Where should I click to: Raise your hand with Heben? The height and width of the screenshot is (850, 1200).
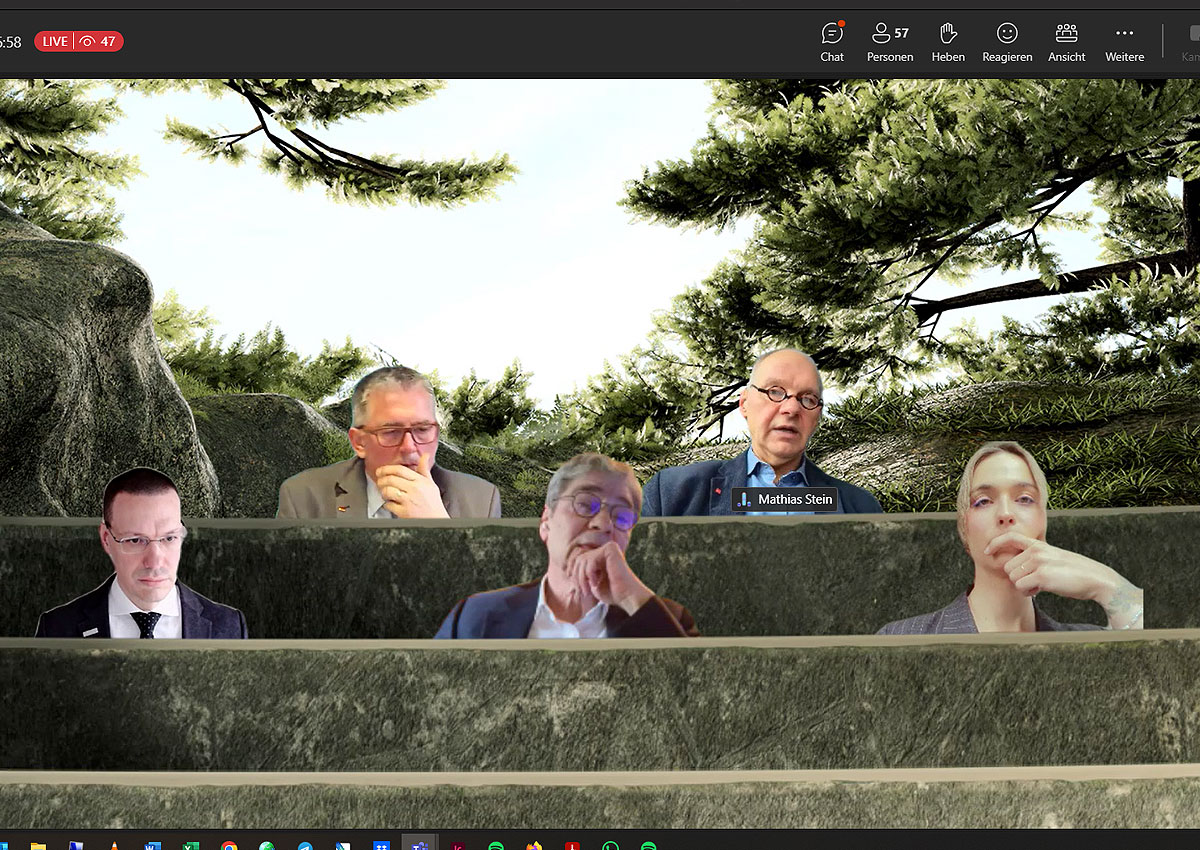click(x=948, y=42)
